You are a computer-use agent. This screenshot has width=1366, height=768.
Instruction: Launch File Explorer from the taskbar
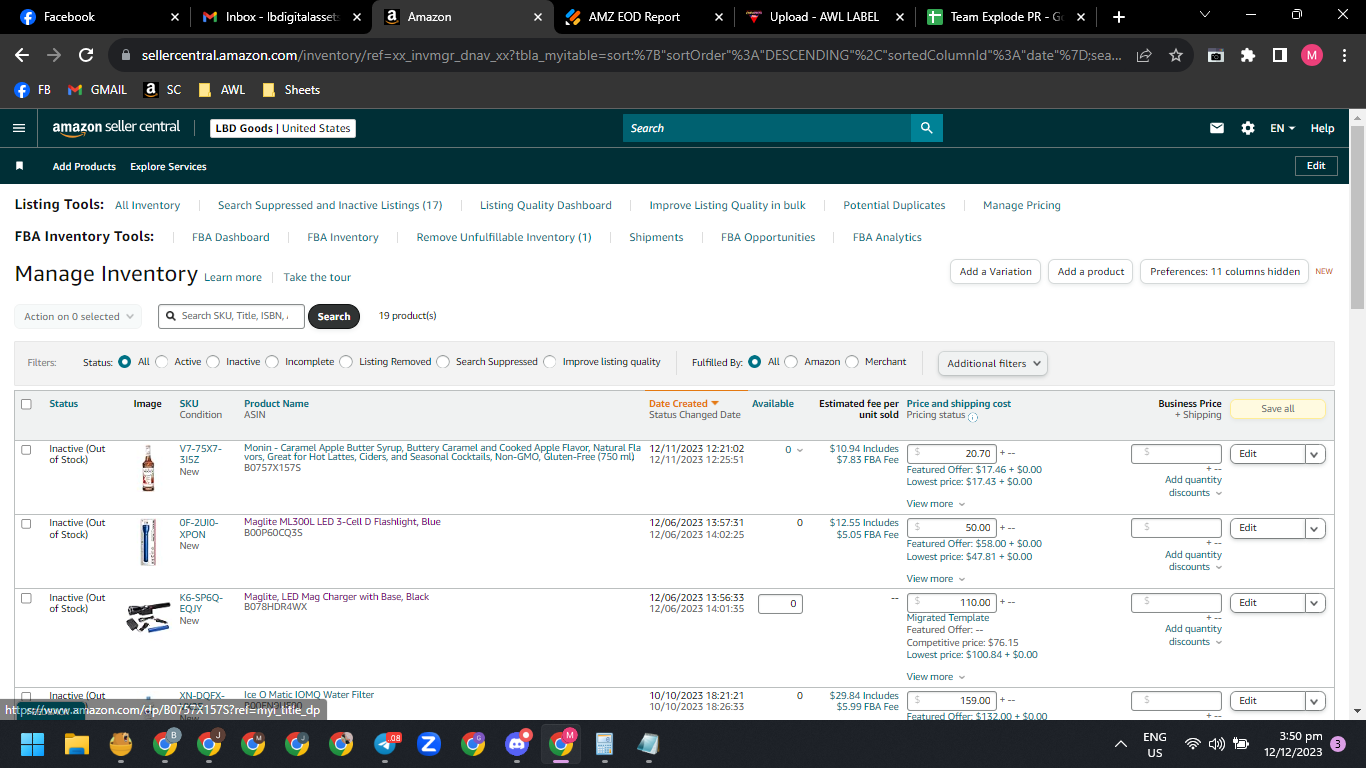(x=77, y=744)
